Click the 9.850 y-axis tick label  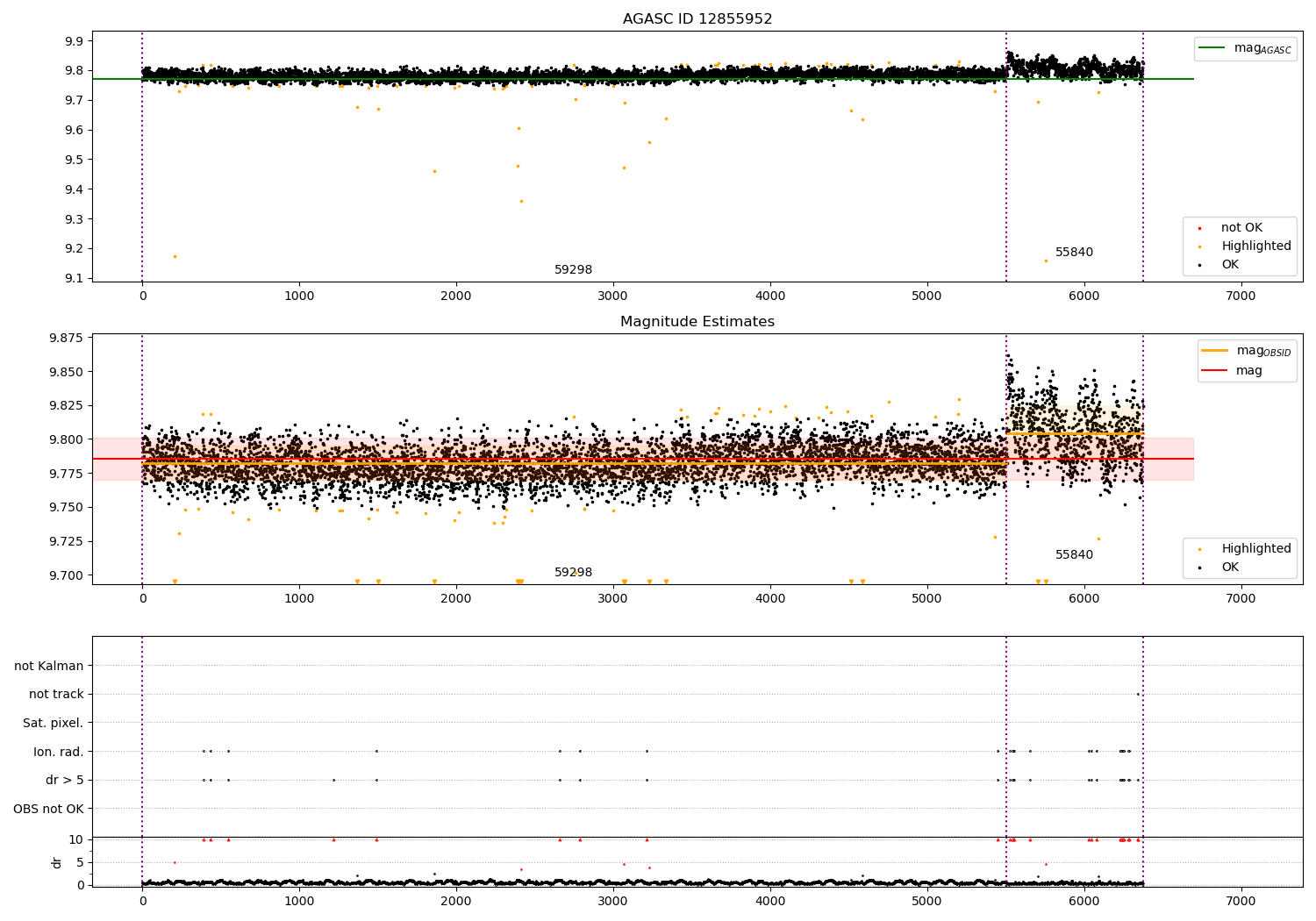tap(68, 372)
